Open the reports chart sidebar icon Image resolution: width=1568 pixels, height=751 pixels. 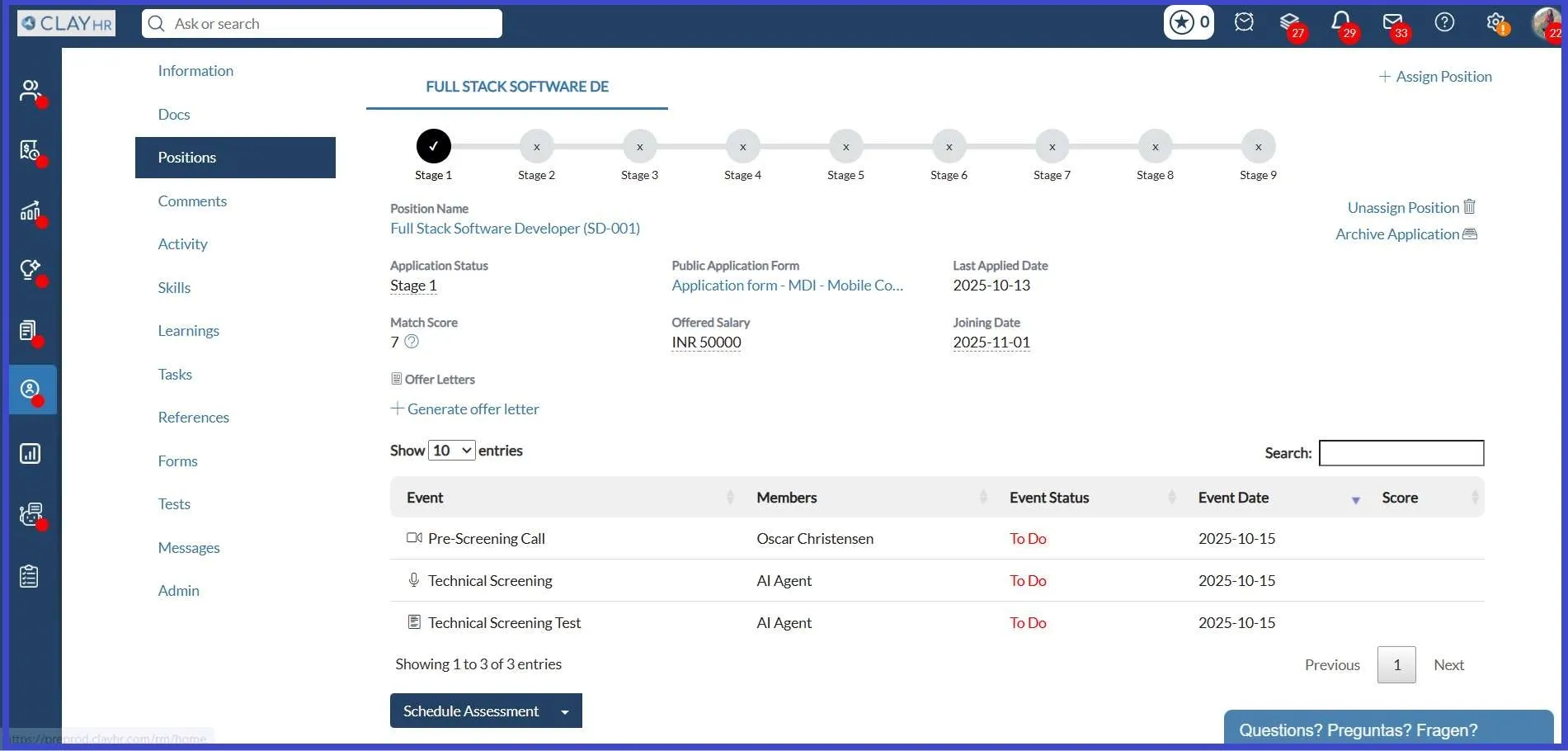pyautogui.click(x=31, y=453)
